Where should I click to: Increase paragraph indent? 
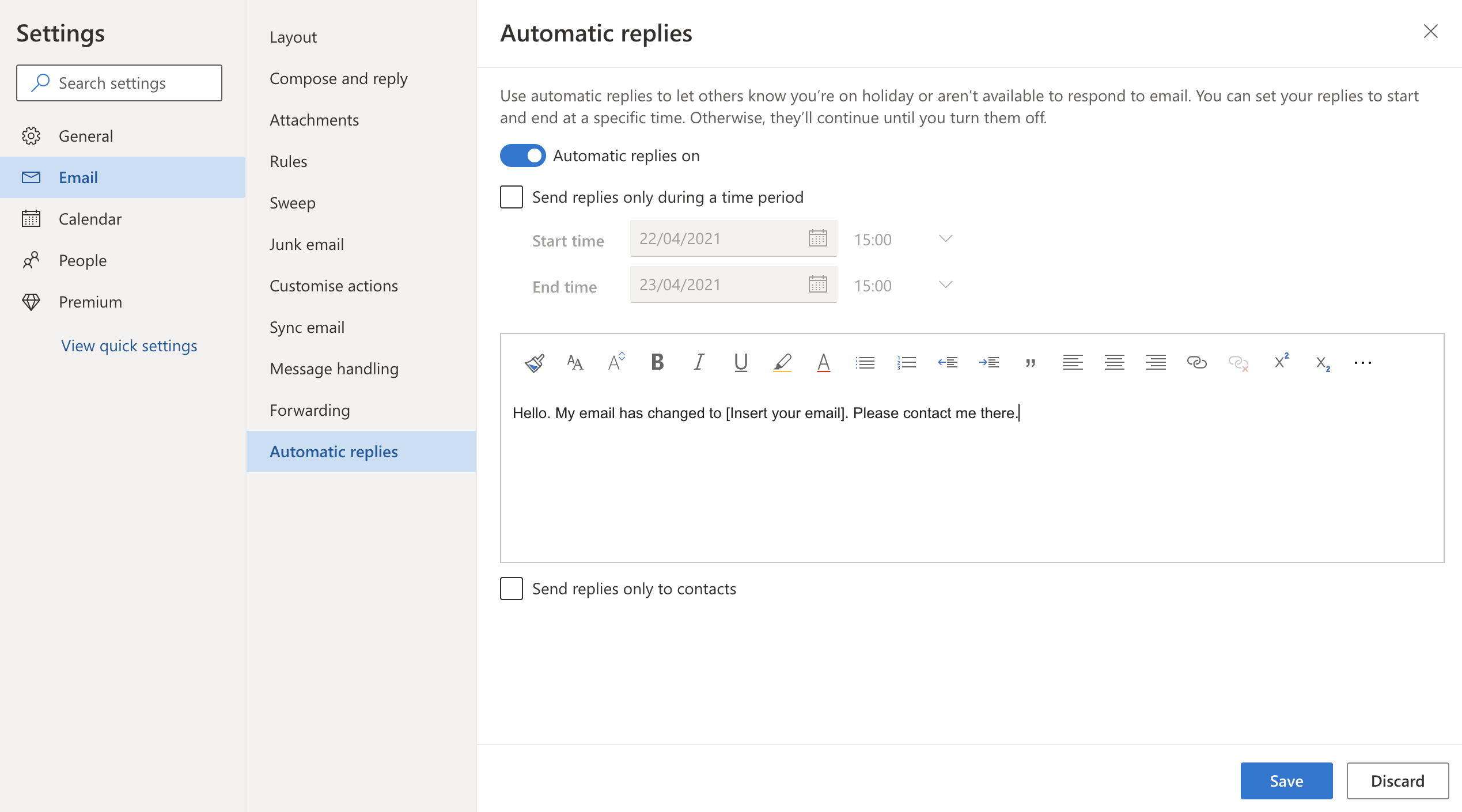989,363
